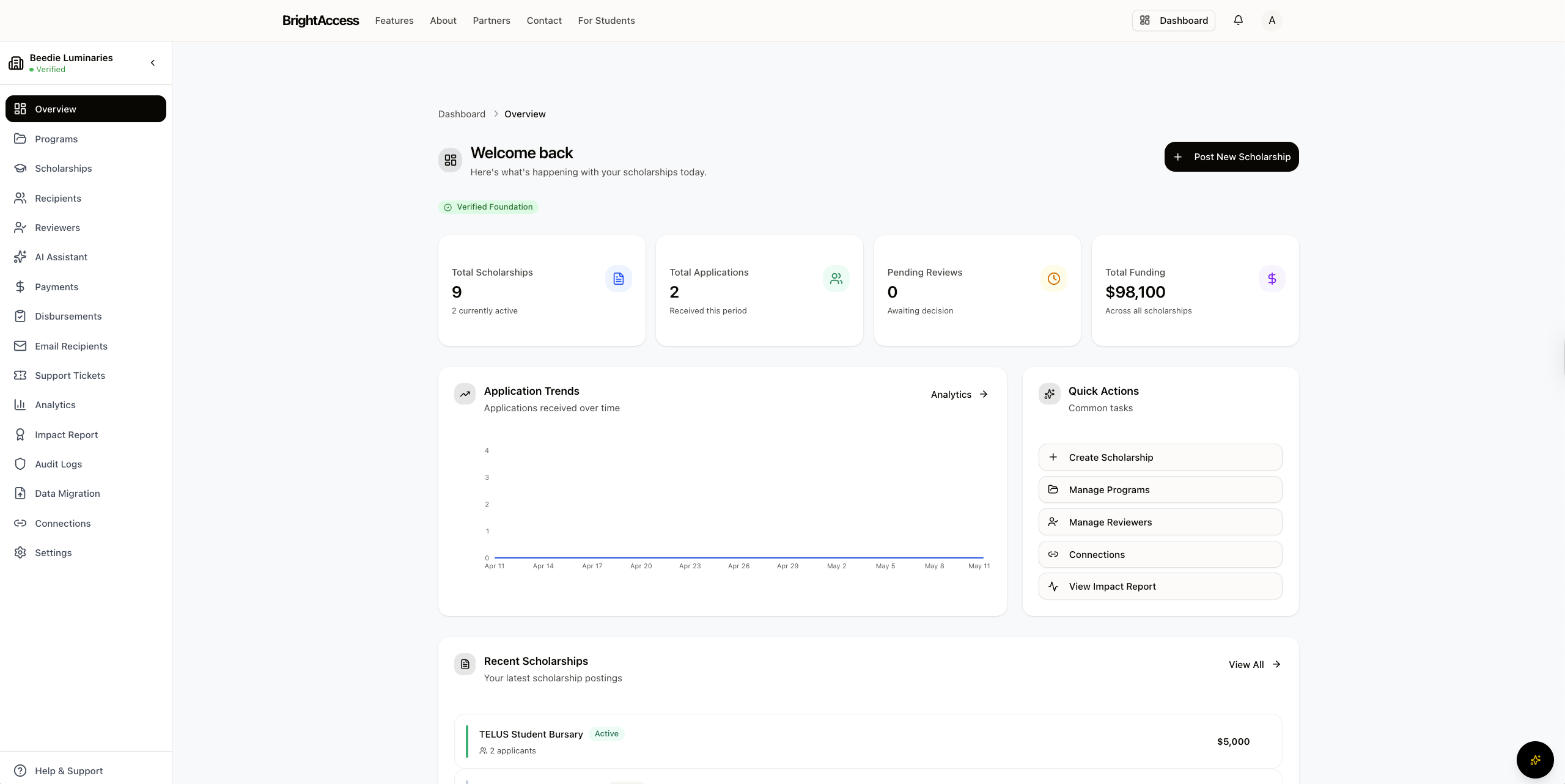Click the notification bell icon
This screenshot has width=1565, height=784.
coord(1238,20)
